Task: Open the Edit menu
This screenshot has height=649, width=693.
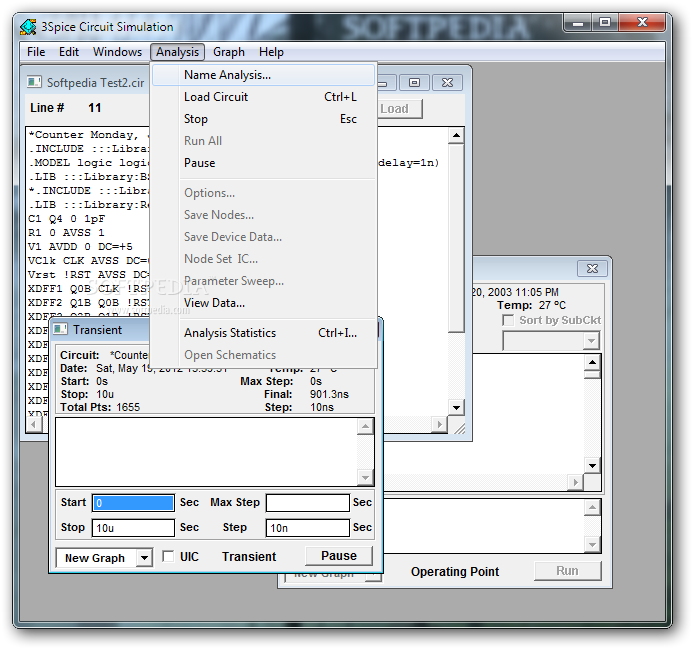Action: (x=69, y=52)
